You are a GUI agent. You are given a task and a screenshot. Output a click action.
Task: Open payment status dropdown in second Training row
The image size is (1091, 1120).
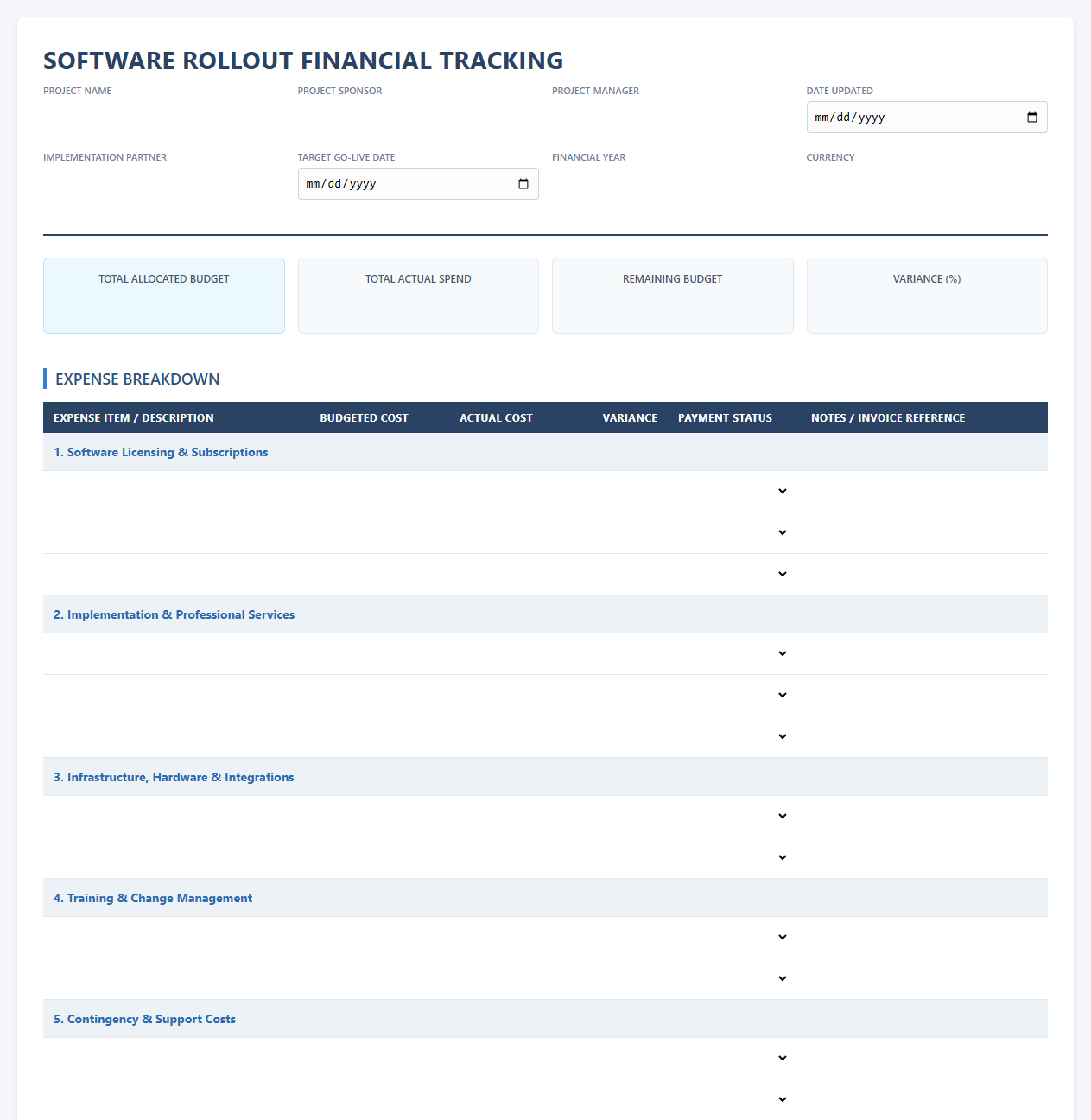734,978
